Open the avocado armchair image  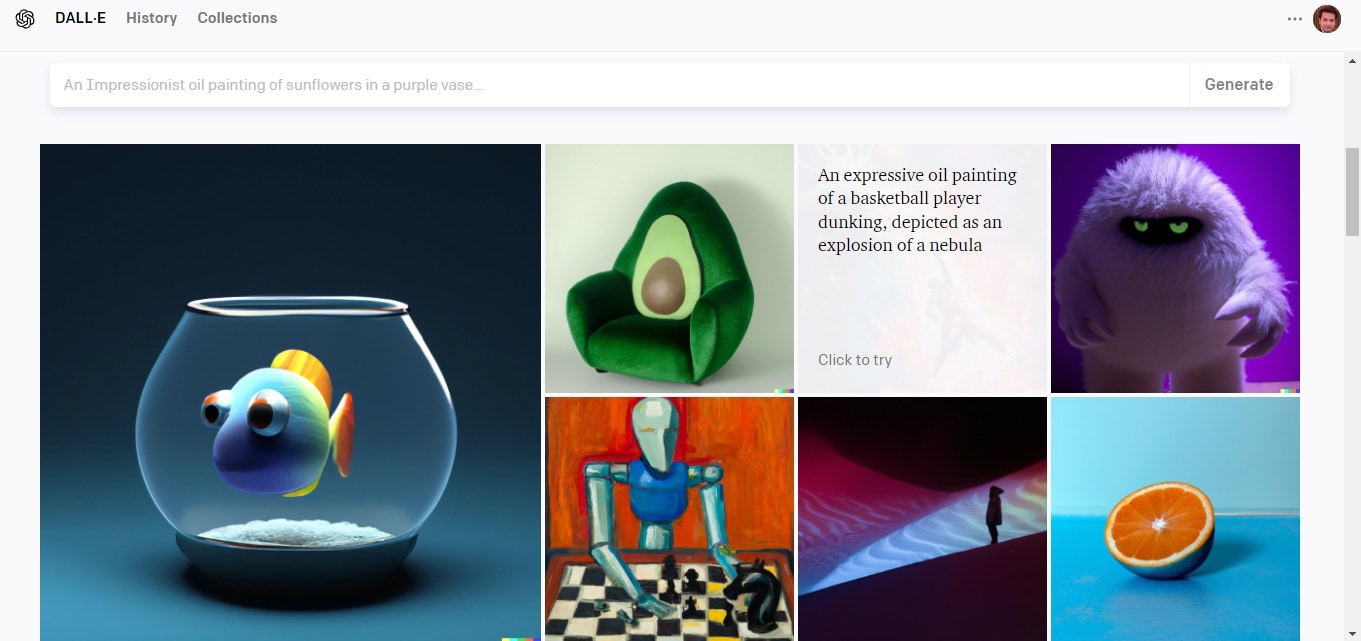click(669, 268)
